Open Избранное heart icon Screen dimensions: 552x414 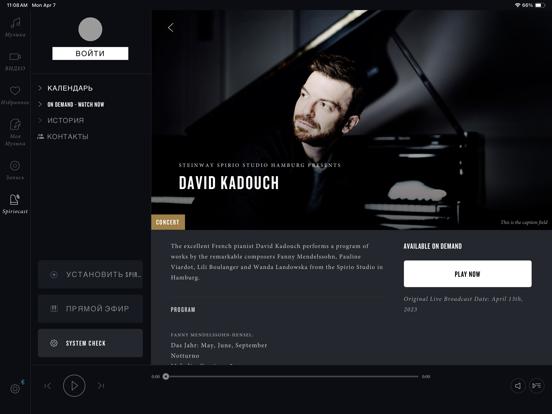[15, 90]
